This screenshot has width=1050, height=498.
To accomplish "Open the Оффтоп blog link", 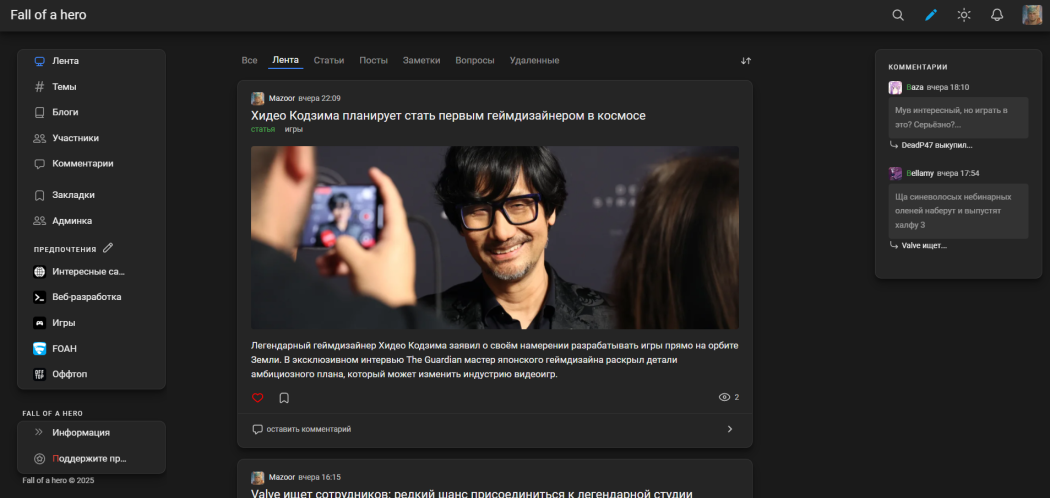I will click(x=70, y=374).
